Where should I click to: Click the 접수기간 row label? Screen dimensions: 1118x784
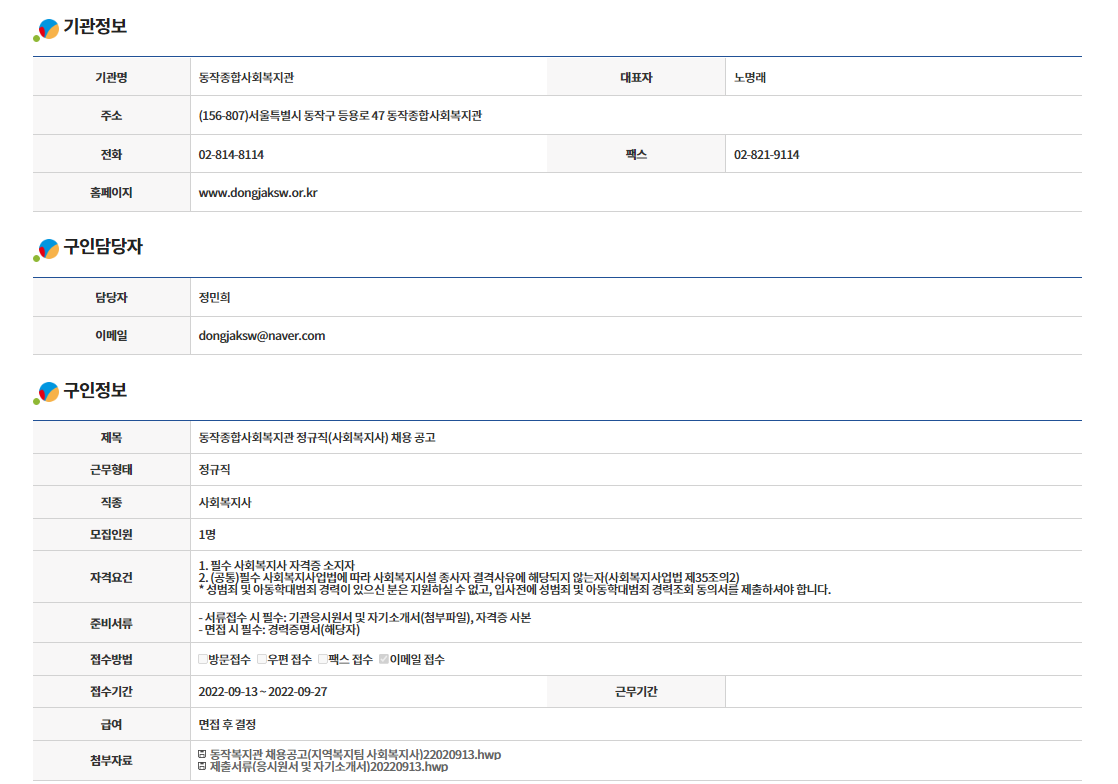[111, 692]
